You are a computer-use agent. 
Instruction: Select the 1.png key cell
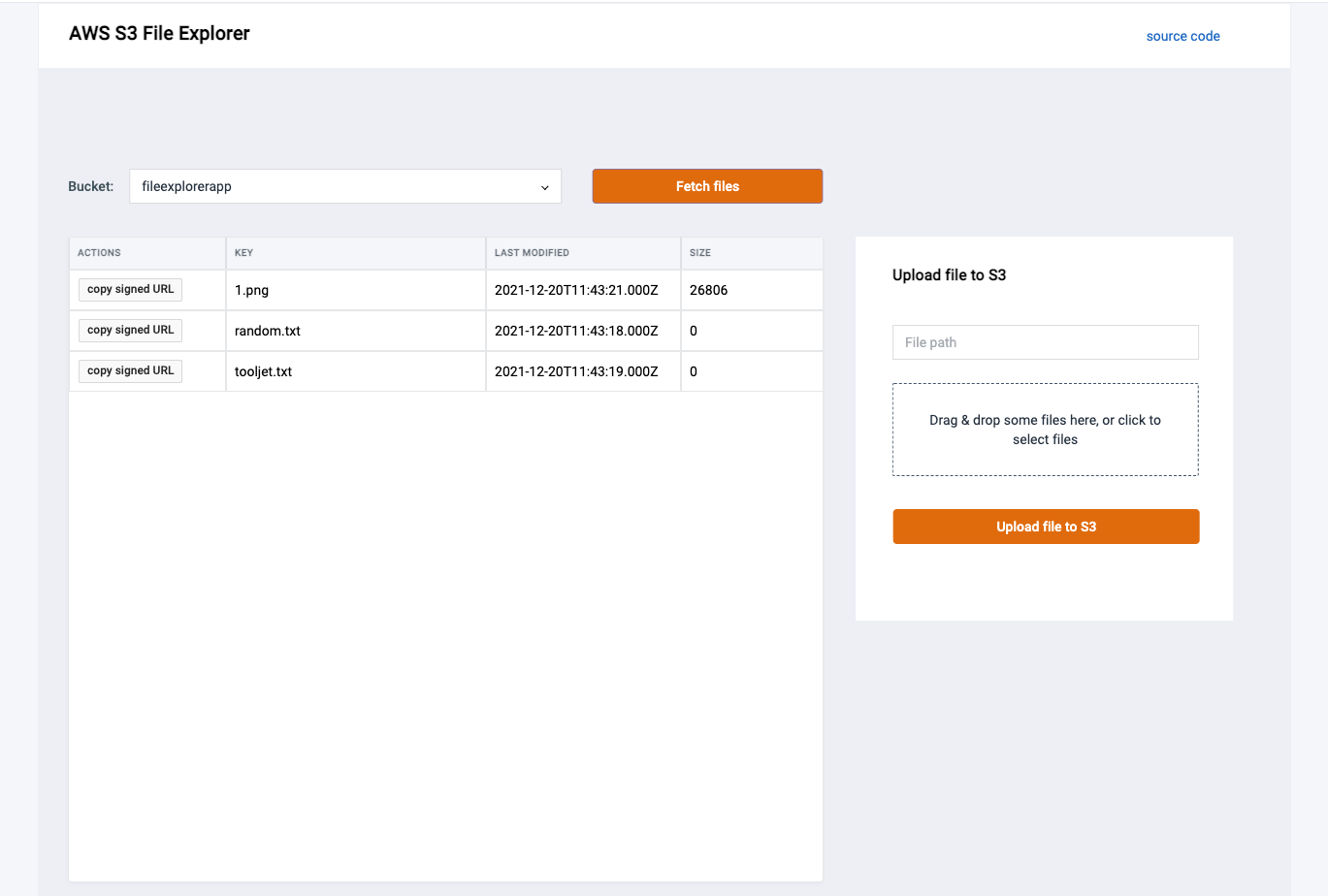pyautogui.click(x=252, y=290)
